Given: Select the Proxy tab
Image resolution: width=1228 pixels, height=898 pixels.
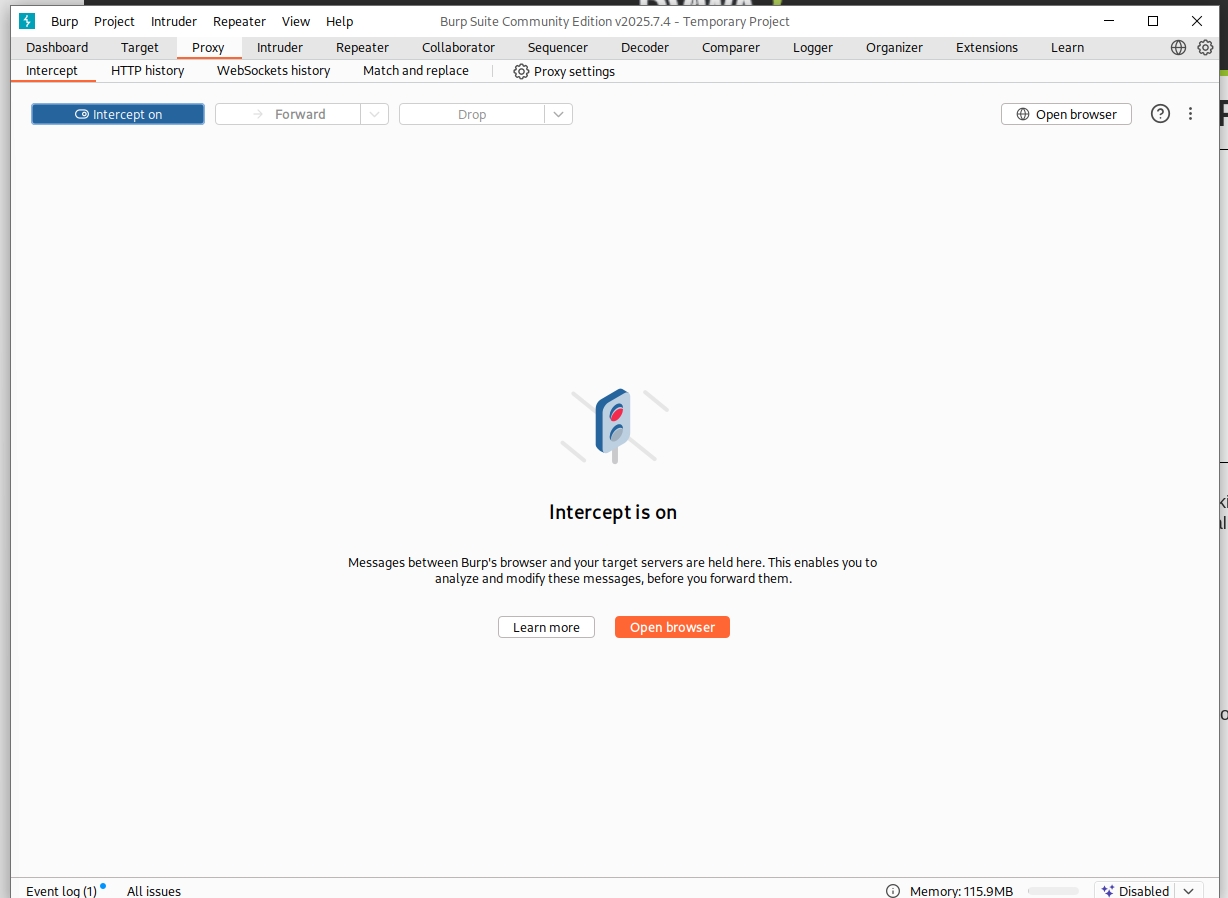Looking at the screenshot, I should pyautogui.click(x=208, y=47).
